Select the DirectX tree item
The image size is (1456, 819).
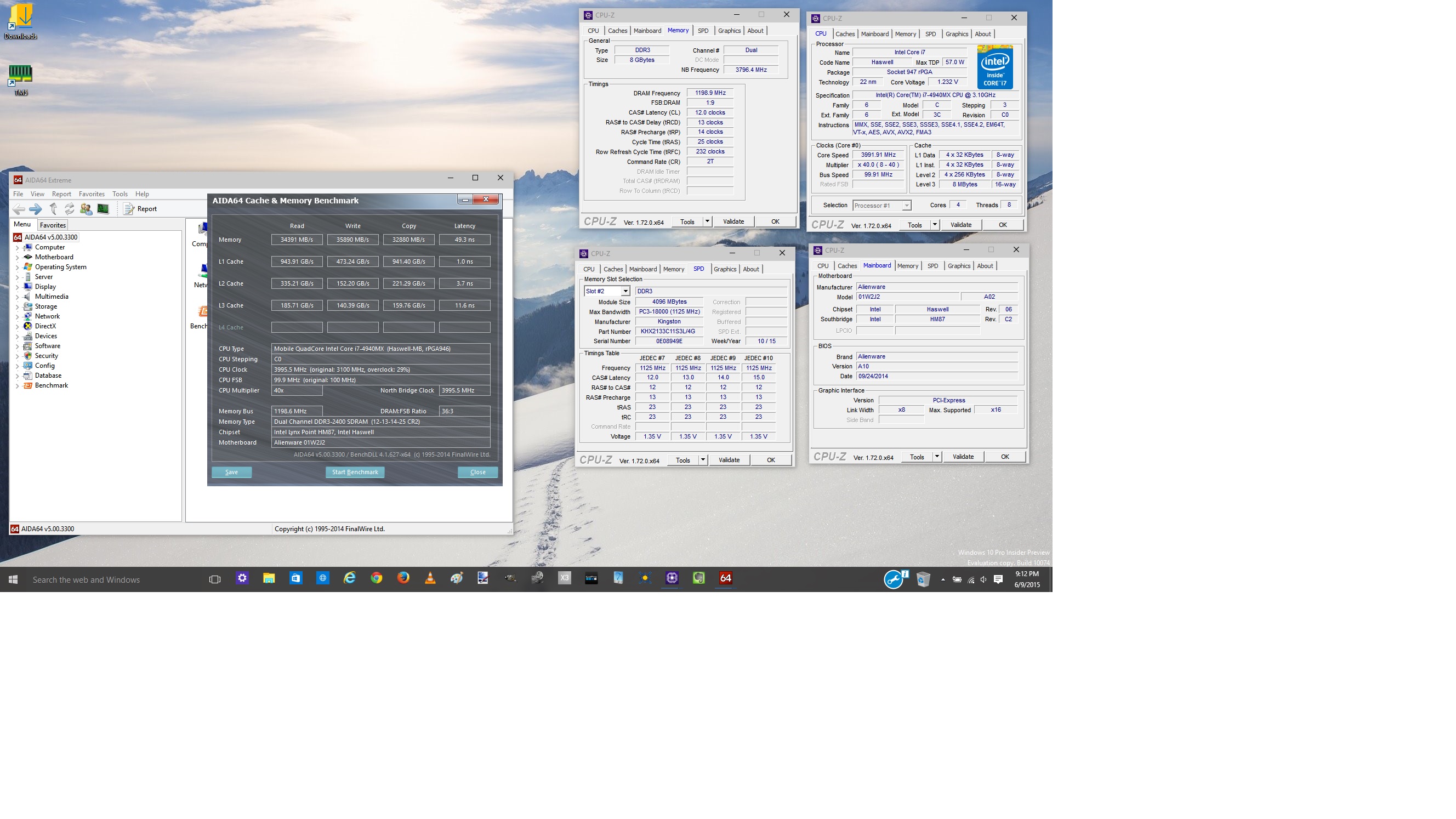(45, 326)
